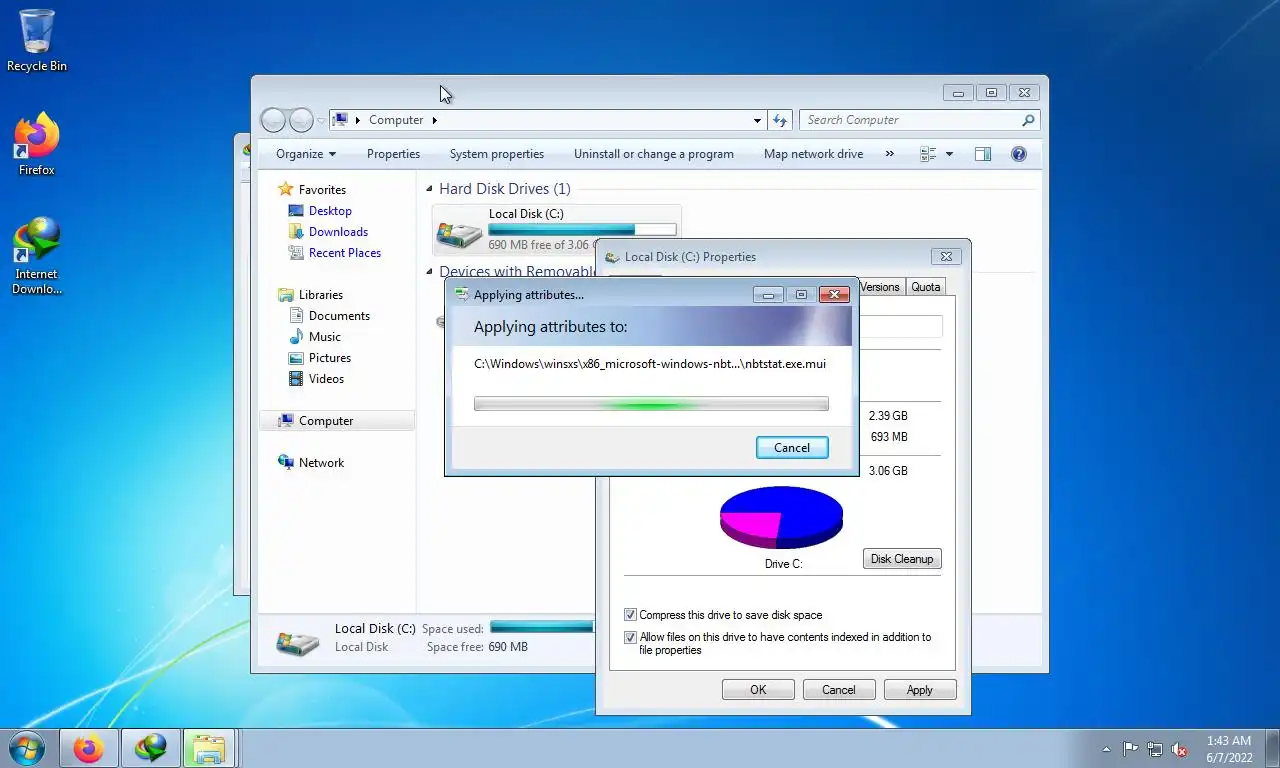Viewport: 1280px width, 768px height.
Task: Switch to Firefox on the taskbar
Action: 89,748
